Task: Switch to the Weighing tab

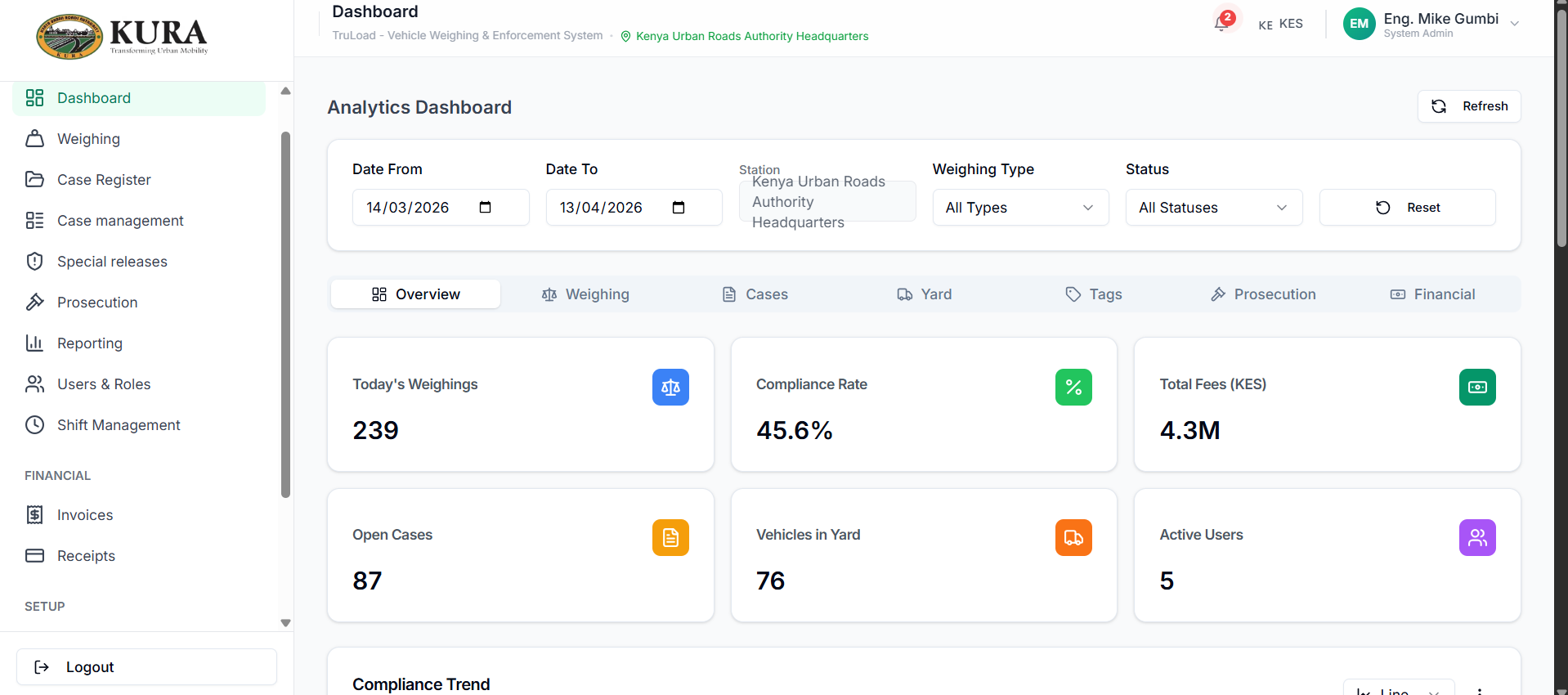Action: [585, 294]
